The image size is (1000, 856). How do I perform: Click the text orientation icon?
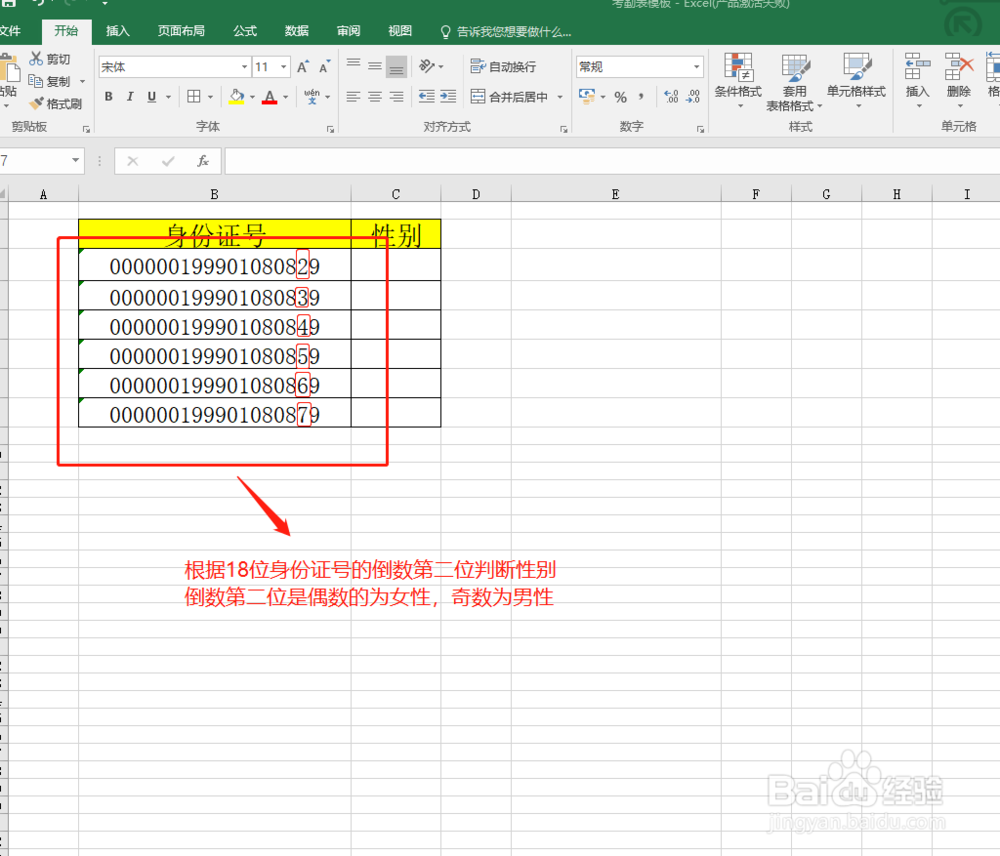(427, 66)
